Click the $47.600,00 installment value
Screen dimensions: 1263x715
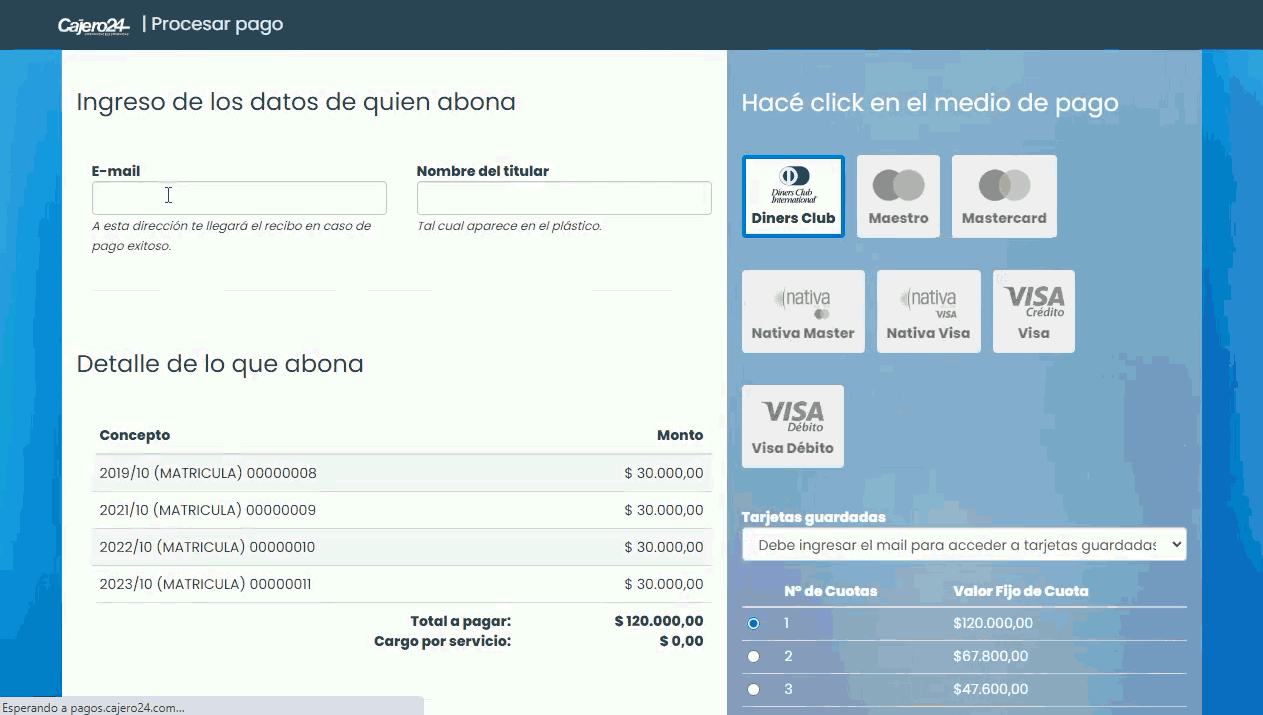coord(990,689)
